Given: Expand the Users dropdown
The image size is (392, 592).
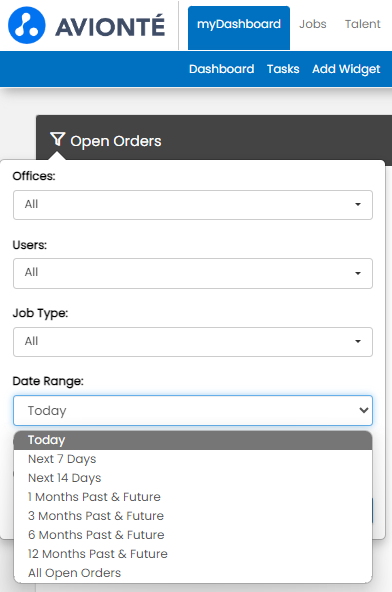Looking at the screenshot, I should point(193,273).
